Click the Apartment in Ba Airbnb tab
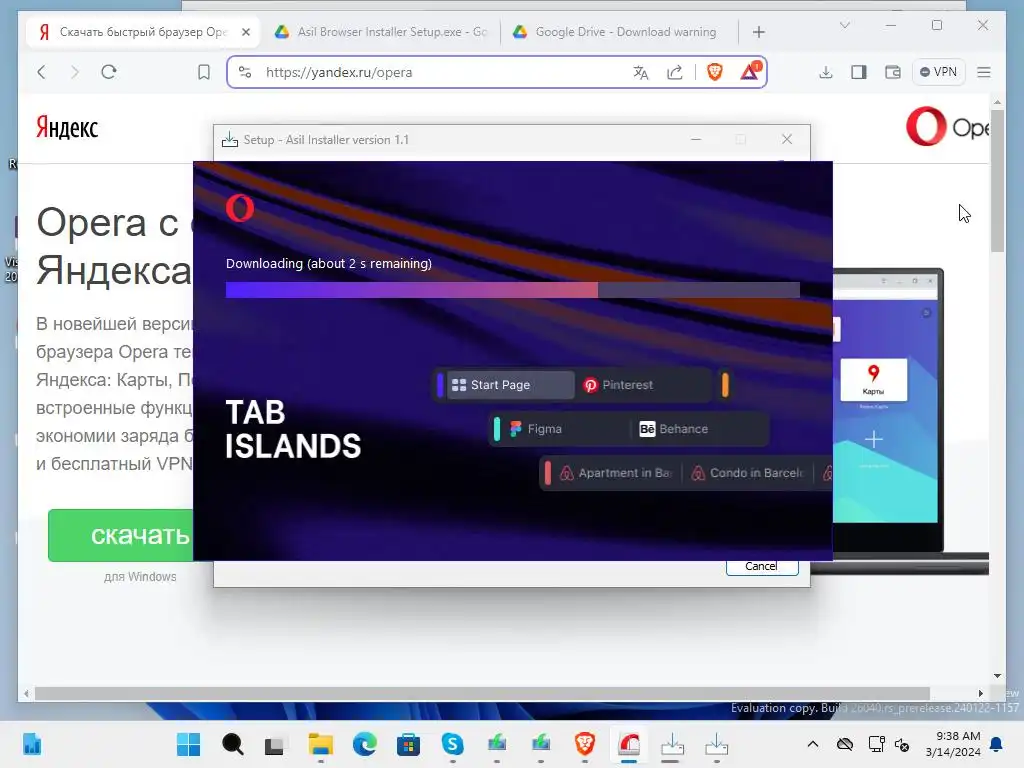 [x=615, y=473]
